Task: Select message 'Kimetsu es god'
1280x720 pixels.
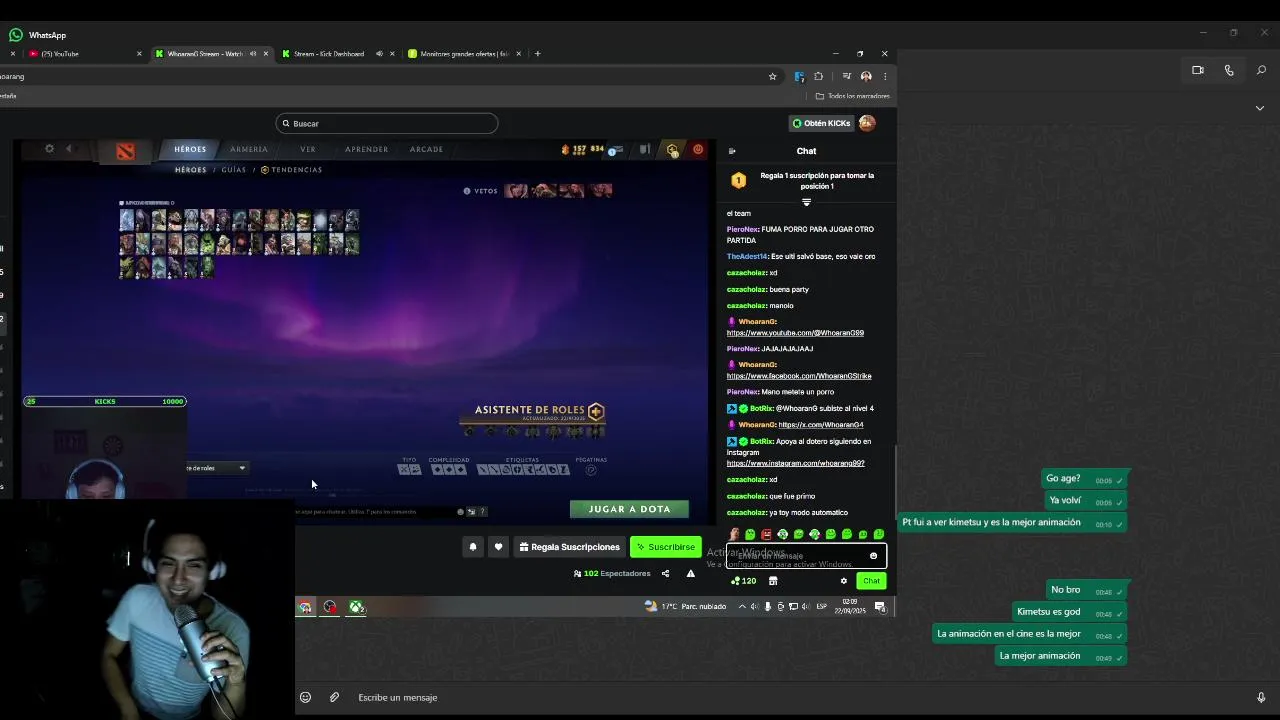Action: tap(1069, 612)
